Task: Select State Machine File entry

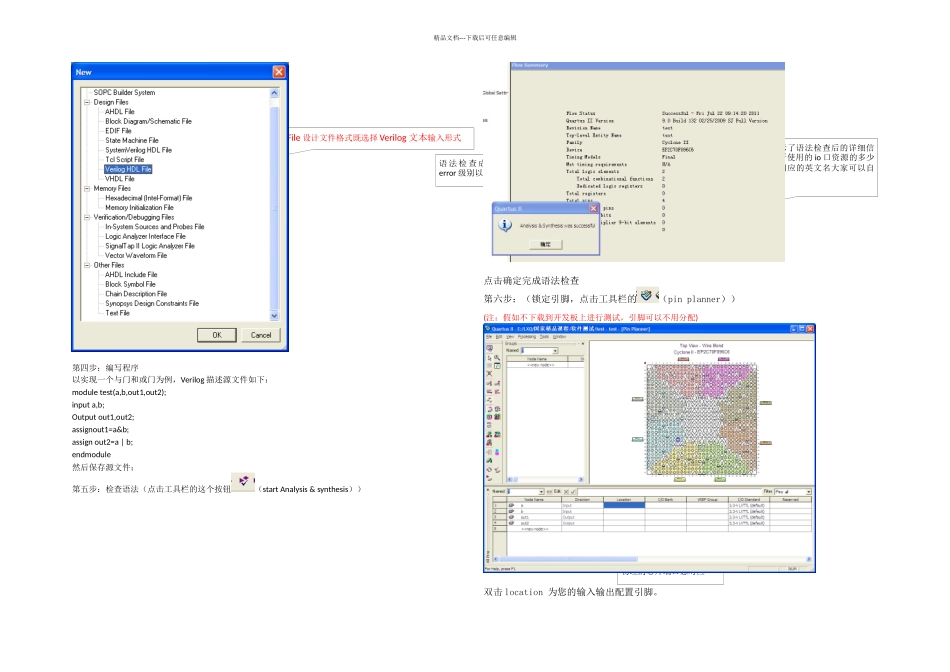Action: point(131,141)
